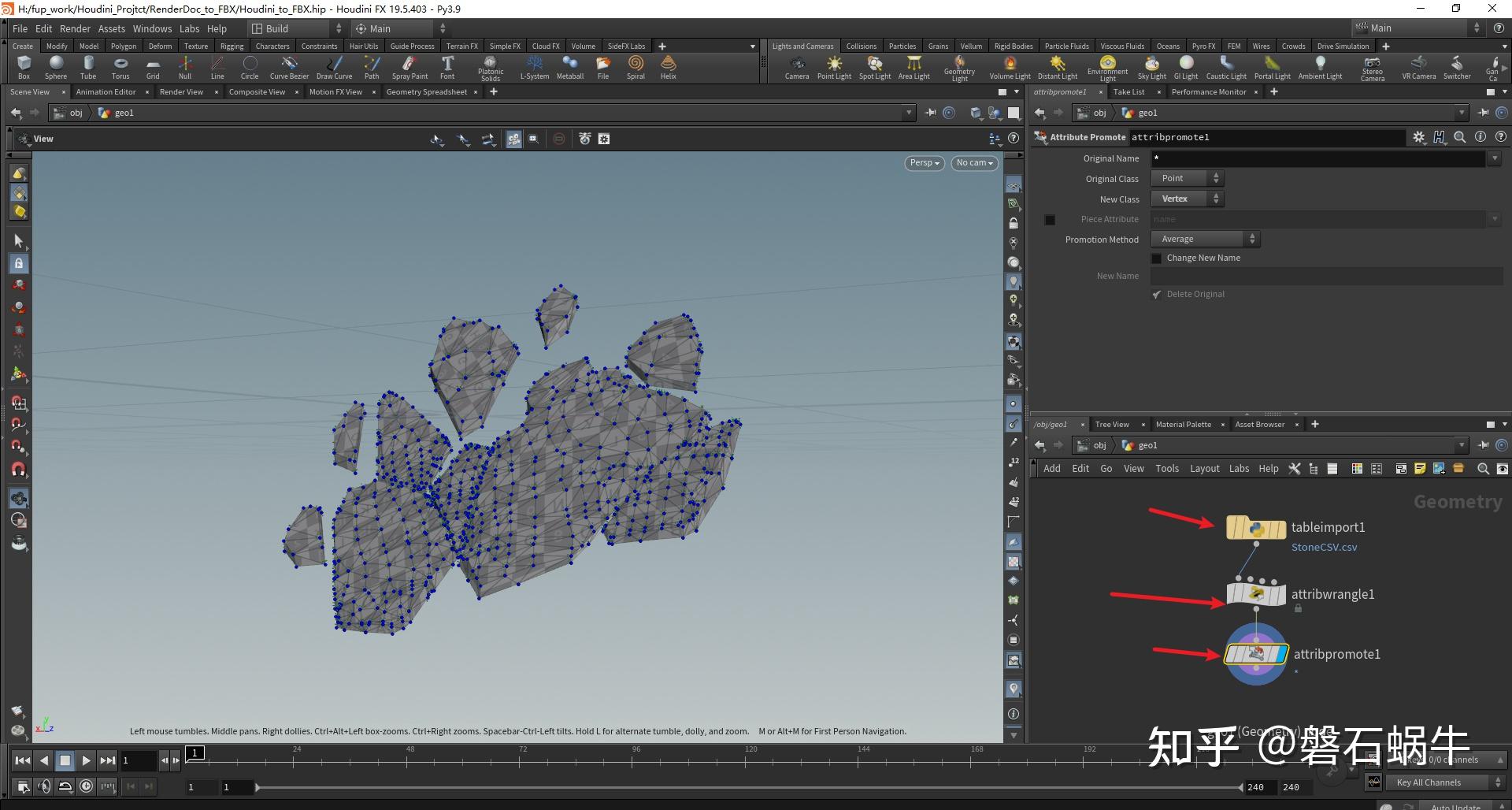Select the attribwrangle1 node

point(1255,595)
